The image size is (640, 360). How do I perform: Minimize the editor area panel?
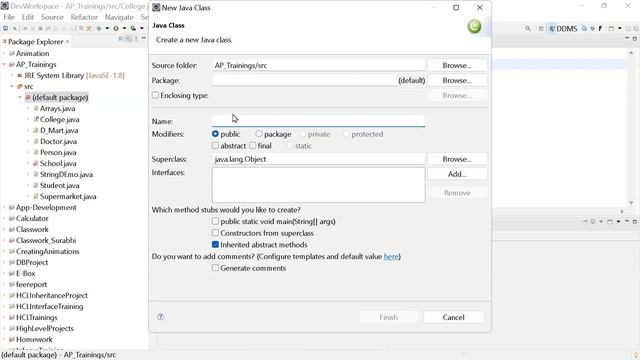point(627,38)
